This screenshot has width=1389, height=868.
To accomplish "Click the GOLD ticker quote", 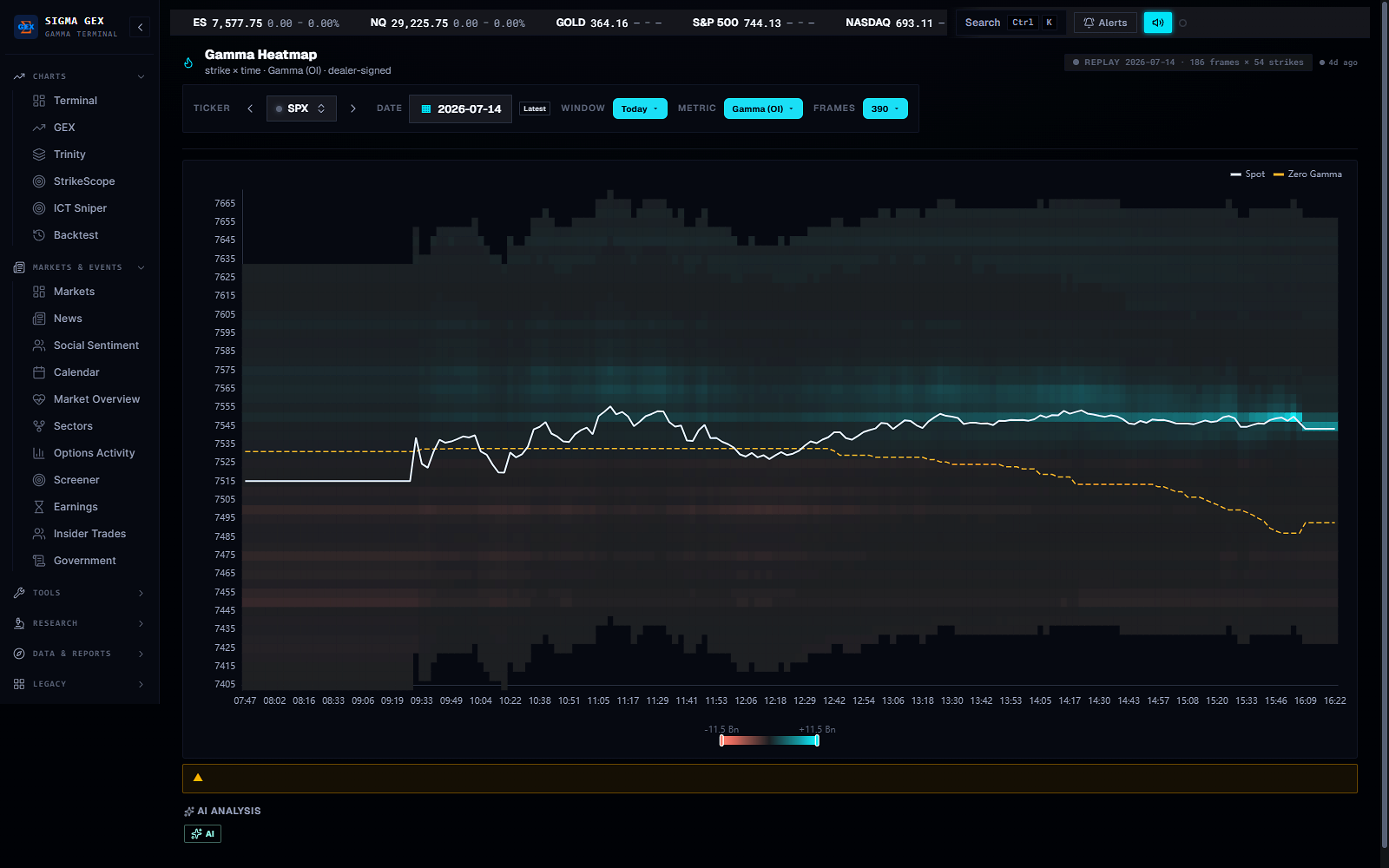I will click(x=609, y=23).
